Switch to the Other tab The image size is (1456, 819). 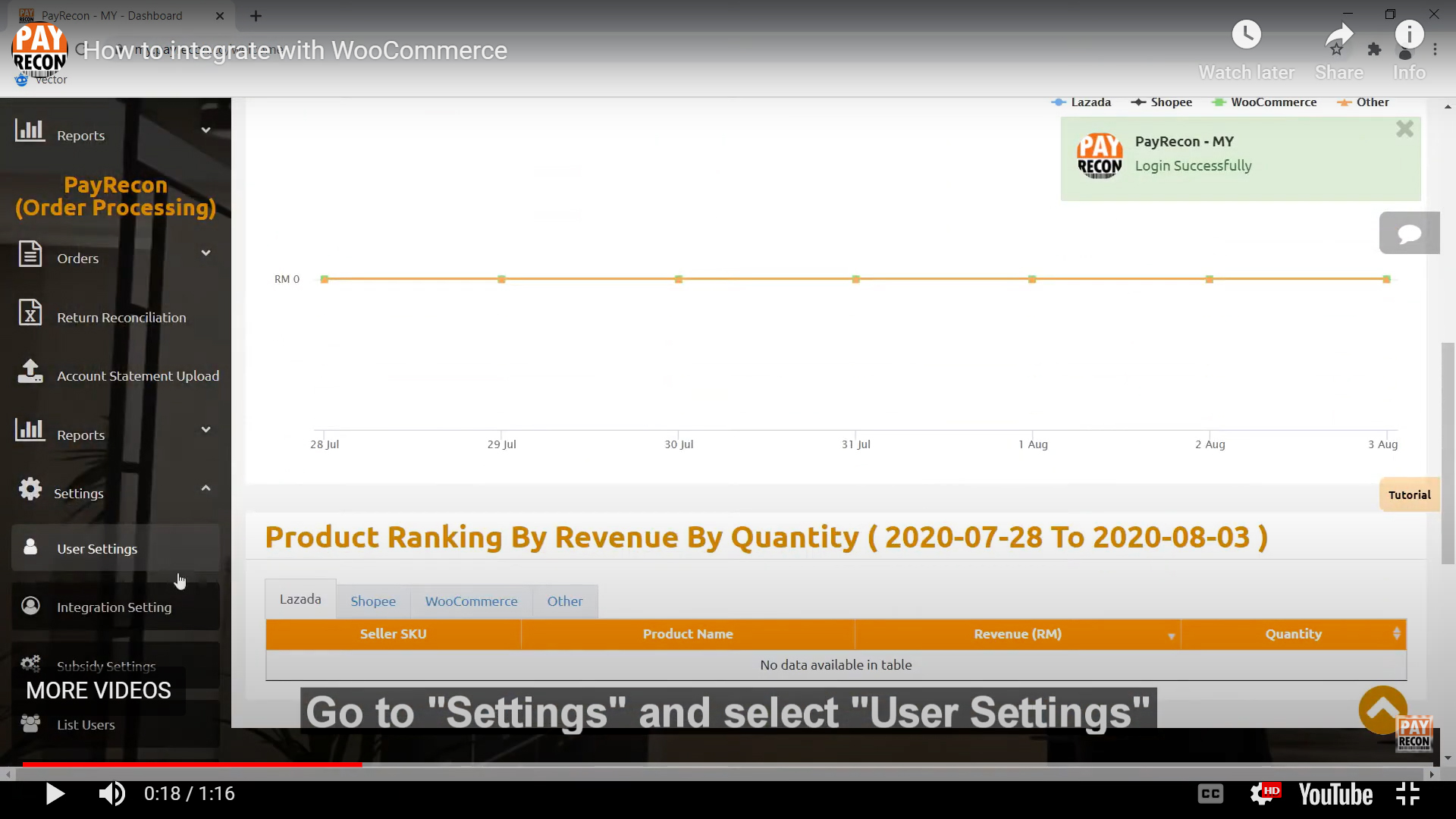[x=565, y=601]
